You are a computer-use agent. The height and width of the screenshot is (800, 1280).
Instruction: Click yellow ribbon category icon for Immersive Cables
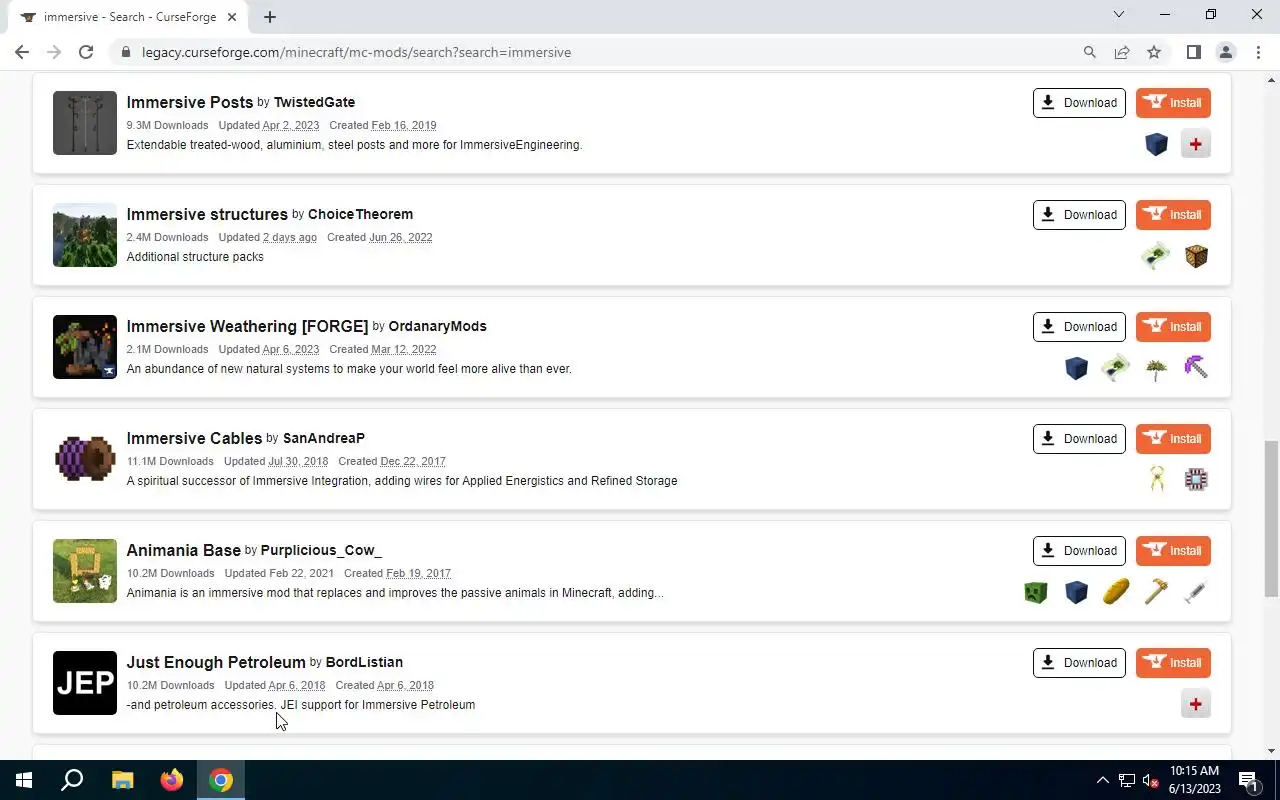[x=1156, y=480]
